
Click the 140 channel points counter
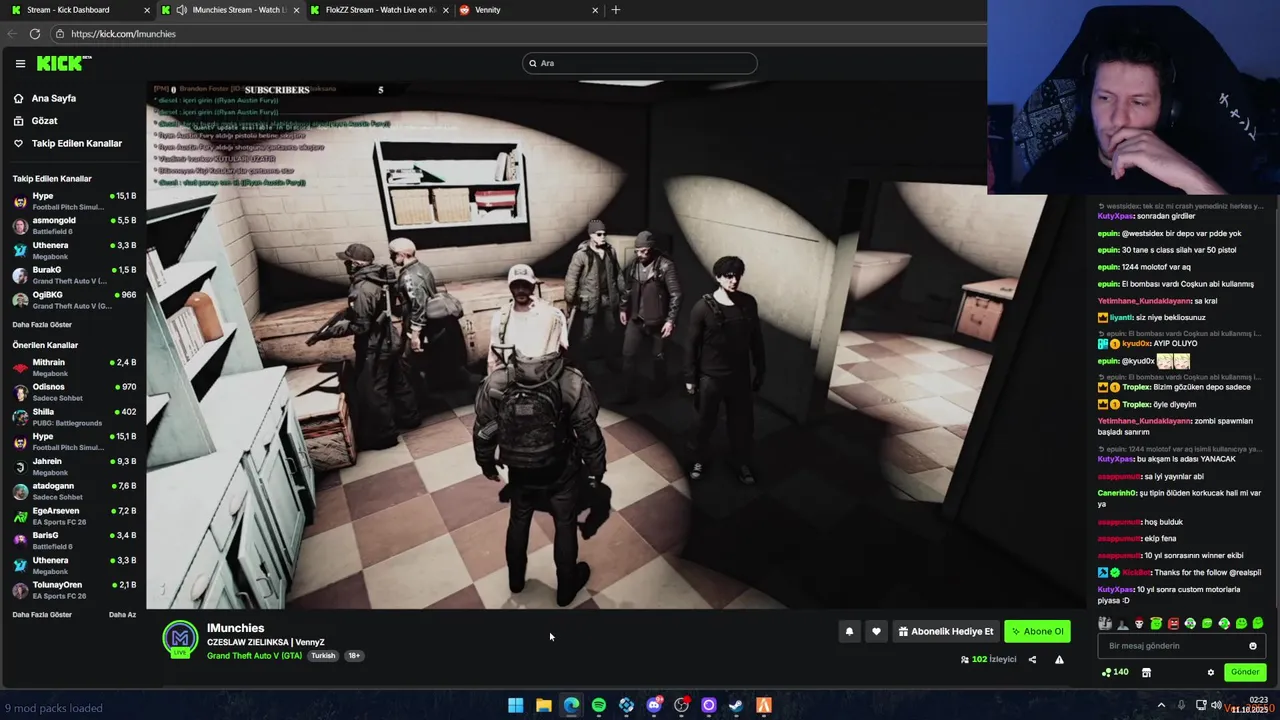tap(1115, 672)
